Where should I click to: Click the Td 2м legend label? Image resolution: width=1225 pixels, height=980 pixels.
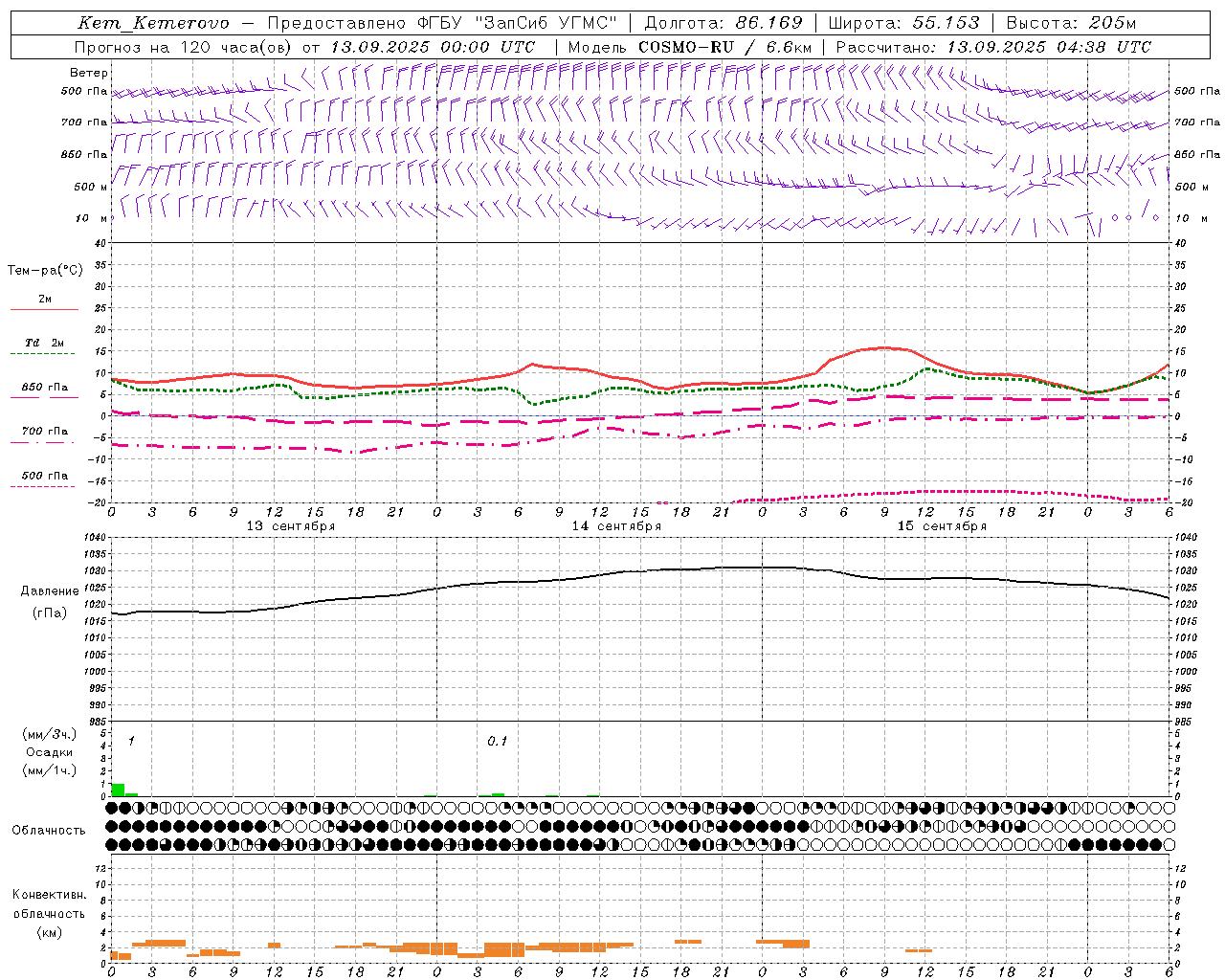(x=45, y=343)
